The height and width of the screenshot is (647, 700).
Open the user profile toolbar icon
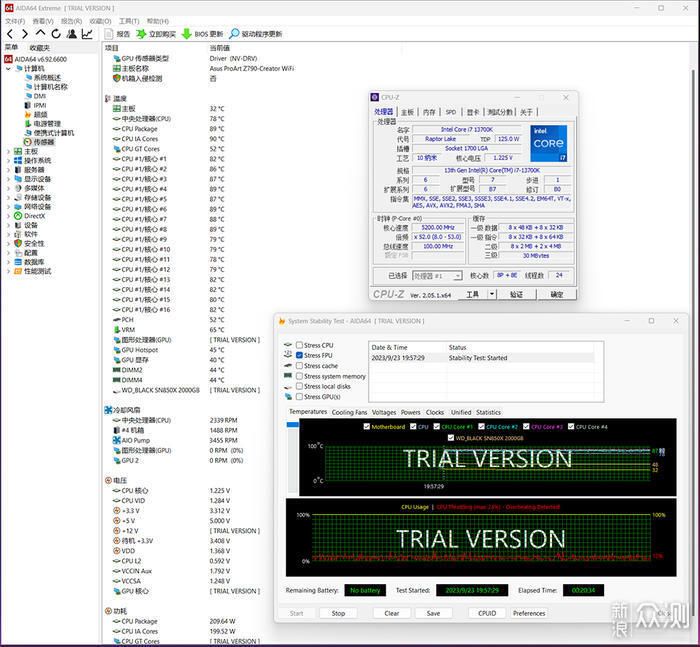click(x=71, y=34)
